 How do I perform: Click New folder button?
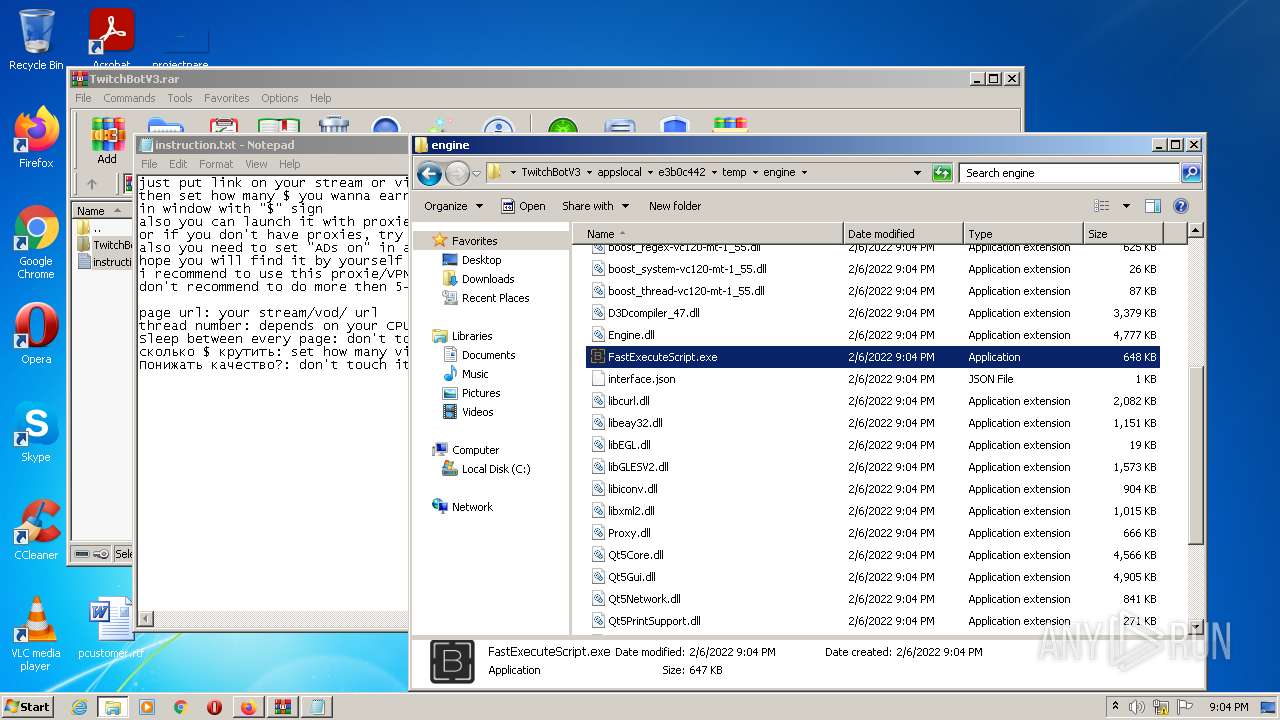coord(675,206)
